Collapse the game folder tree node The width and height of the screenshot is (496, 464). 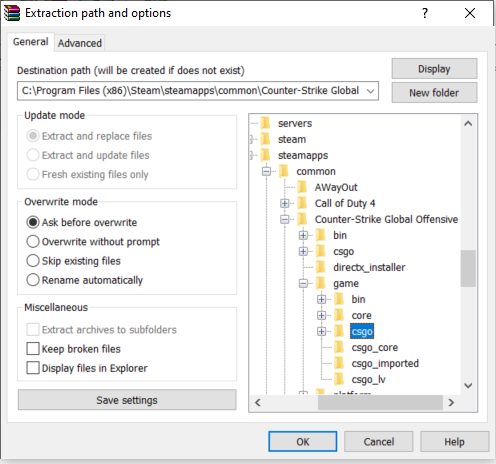tap(303, 283)
